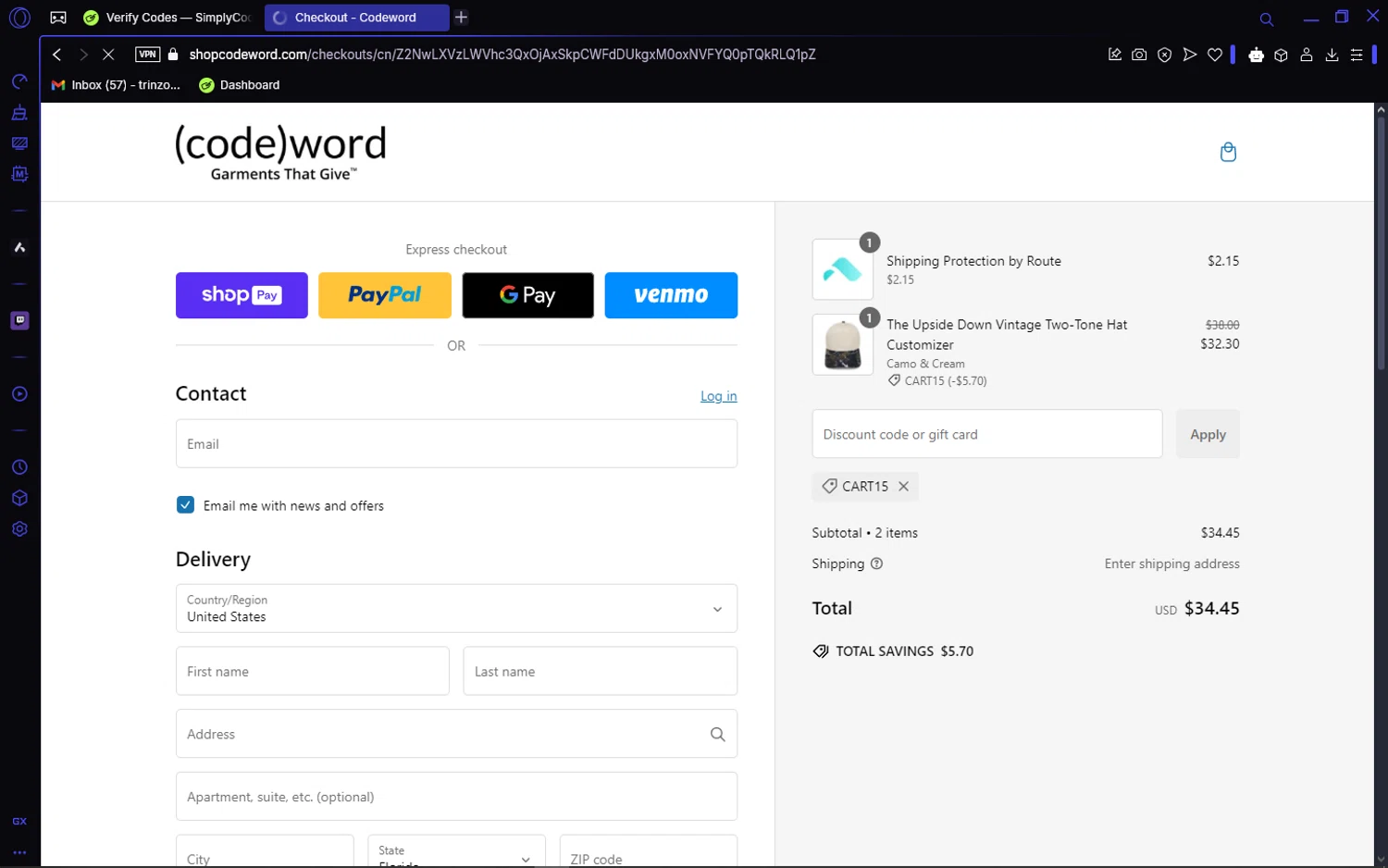The image size is (1388, 868).
Task: Open site security padlock info
Action: click(173, 55)
